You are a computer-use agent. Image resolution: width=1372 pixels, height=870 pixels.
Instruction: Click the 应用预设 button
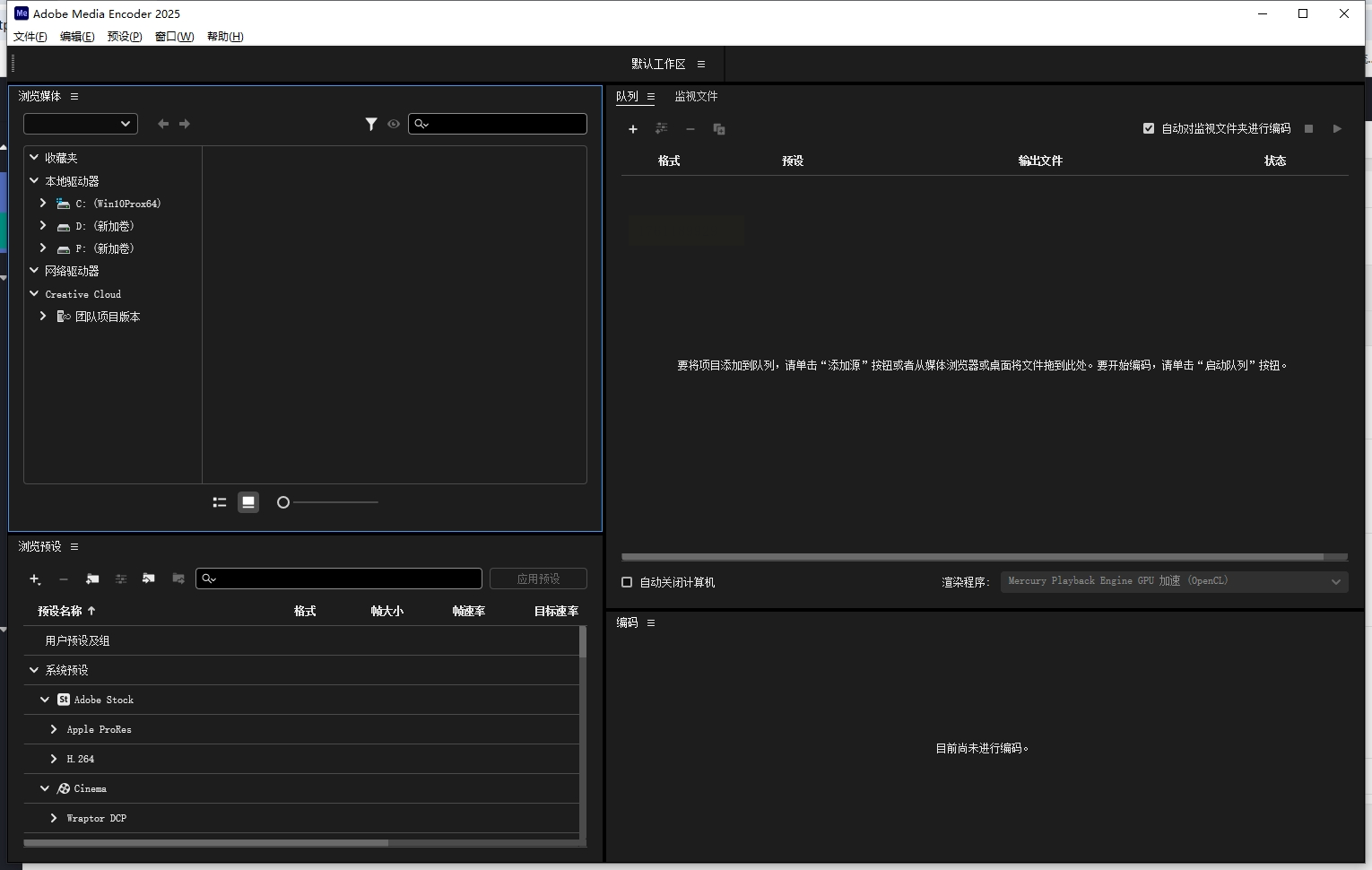[x=538, y=579]
